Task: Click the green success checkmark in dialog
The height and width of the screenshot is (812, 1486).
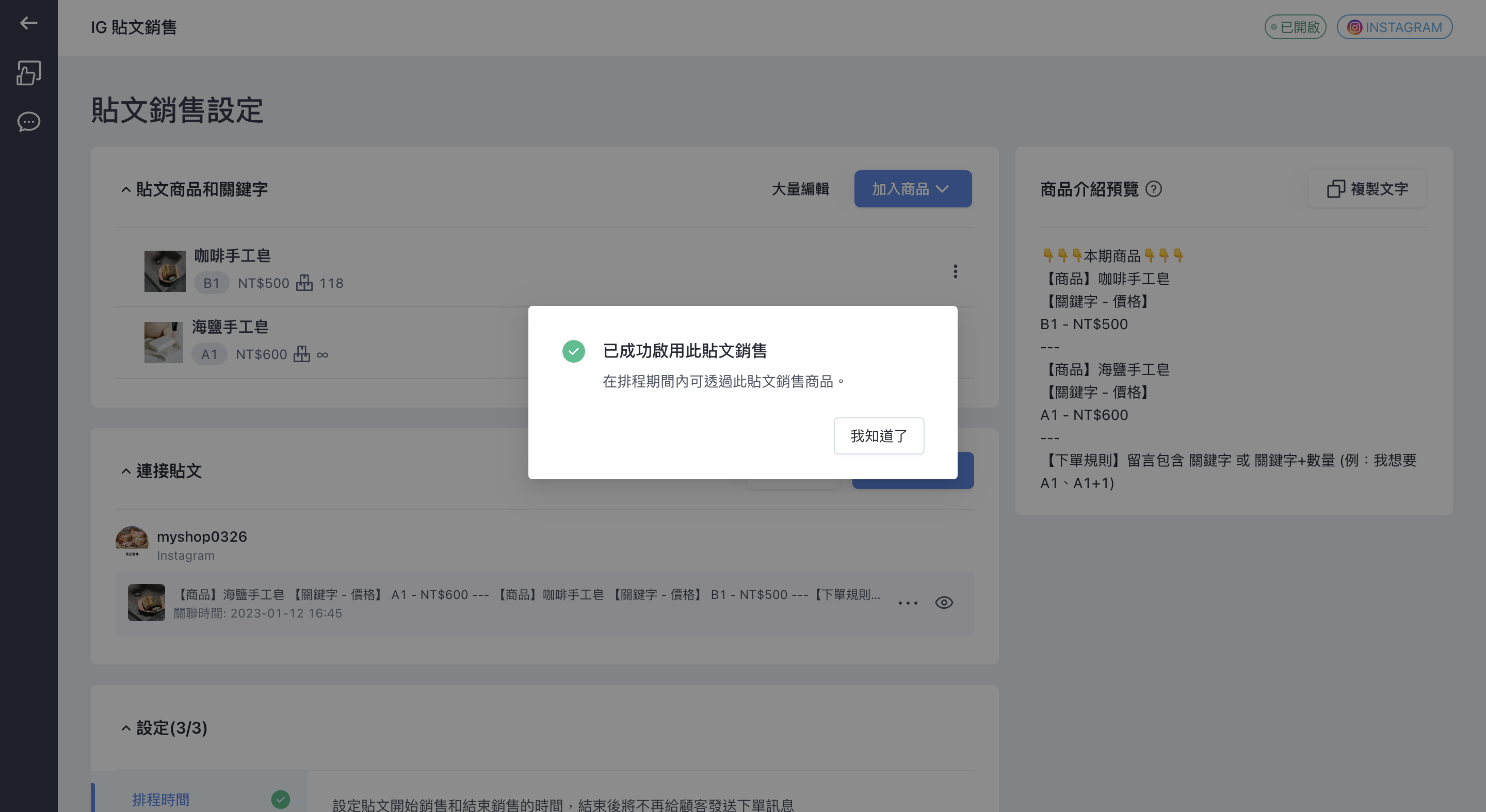Action: point(573,351)
